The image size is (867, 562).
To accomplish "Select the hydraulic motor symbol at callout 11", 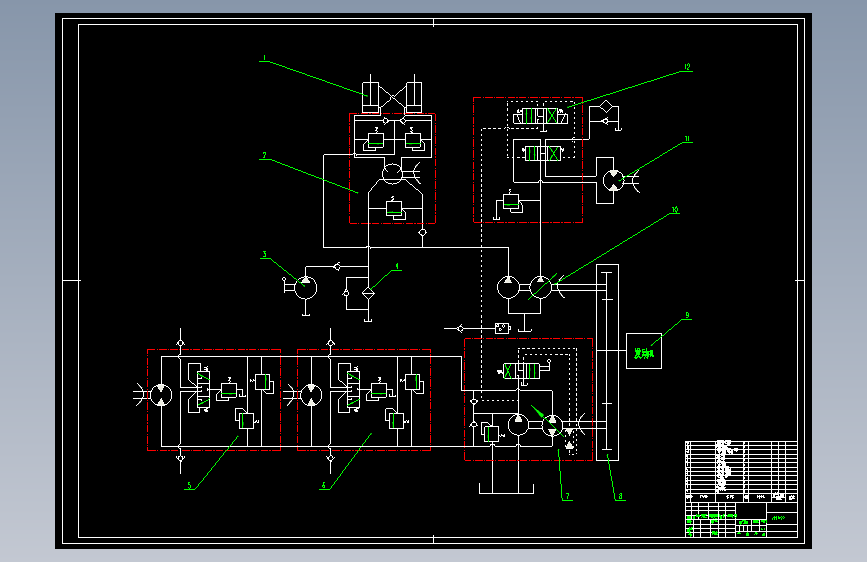I will [613, 180].
